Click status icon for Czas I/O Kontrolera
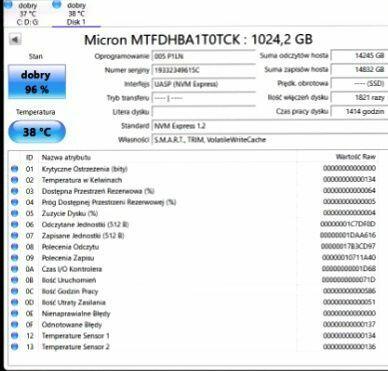Image resolution: width=388 pixels, height=371 pixels. coord(14,269)
